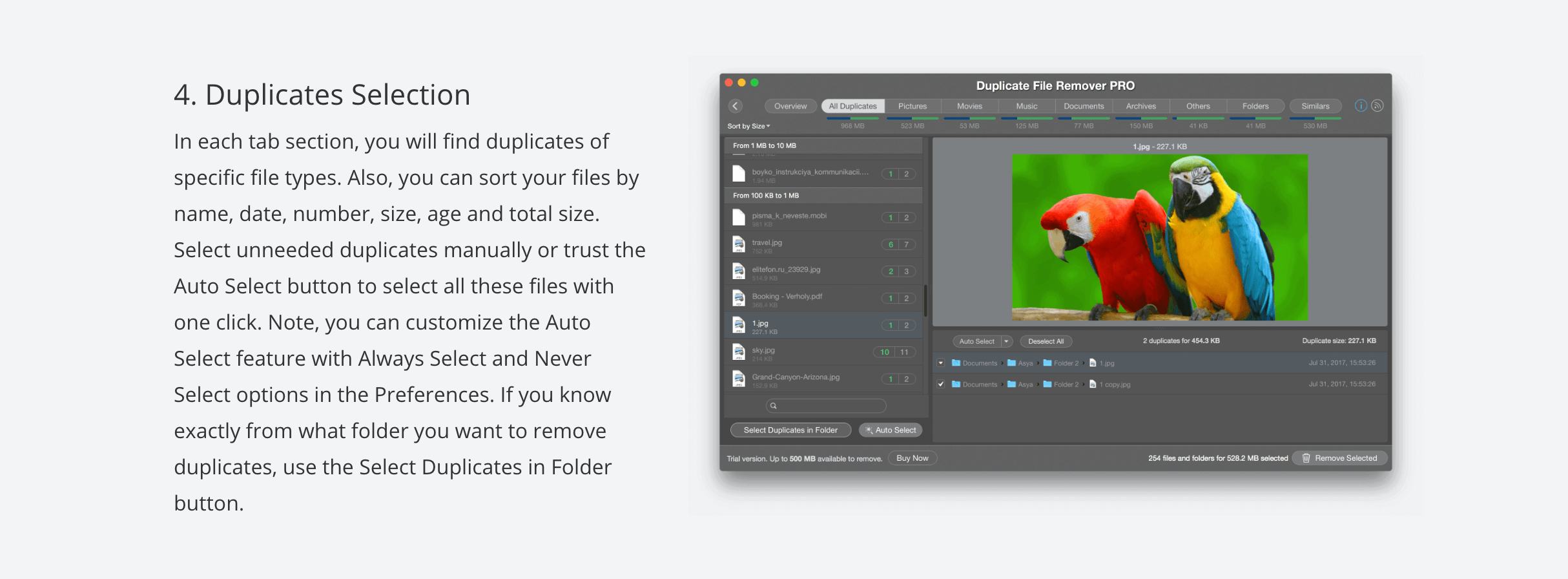Click the Booking - Verholy.pdf file icon
Image resolution: width=1568 pixels, height=579 pixels.
(x=739, y=298)
